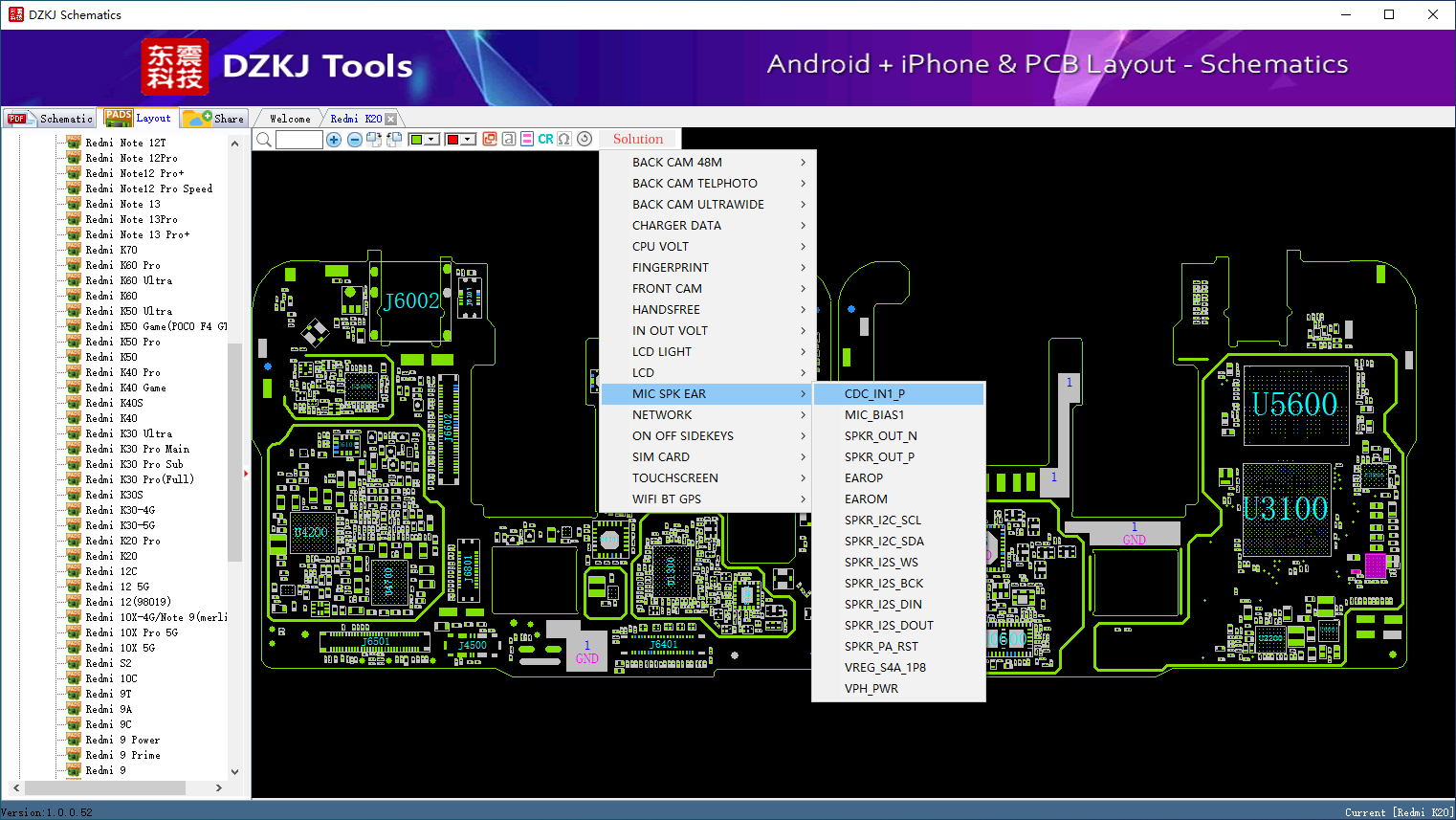Select VPH_PWR signal entry
The image size is (1456, 820).
[x=898, y=689]
